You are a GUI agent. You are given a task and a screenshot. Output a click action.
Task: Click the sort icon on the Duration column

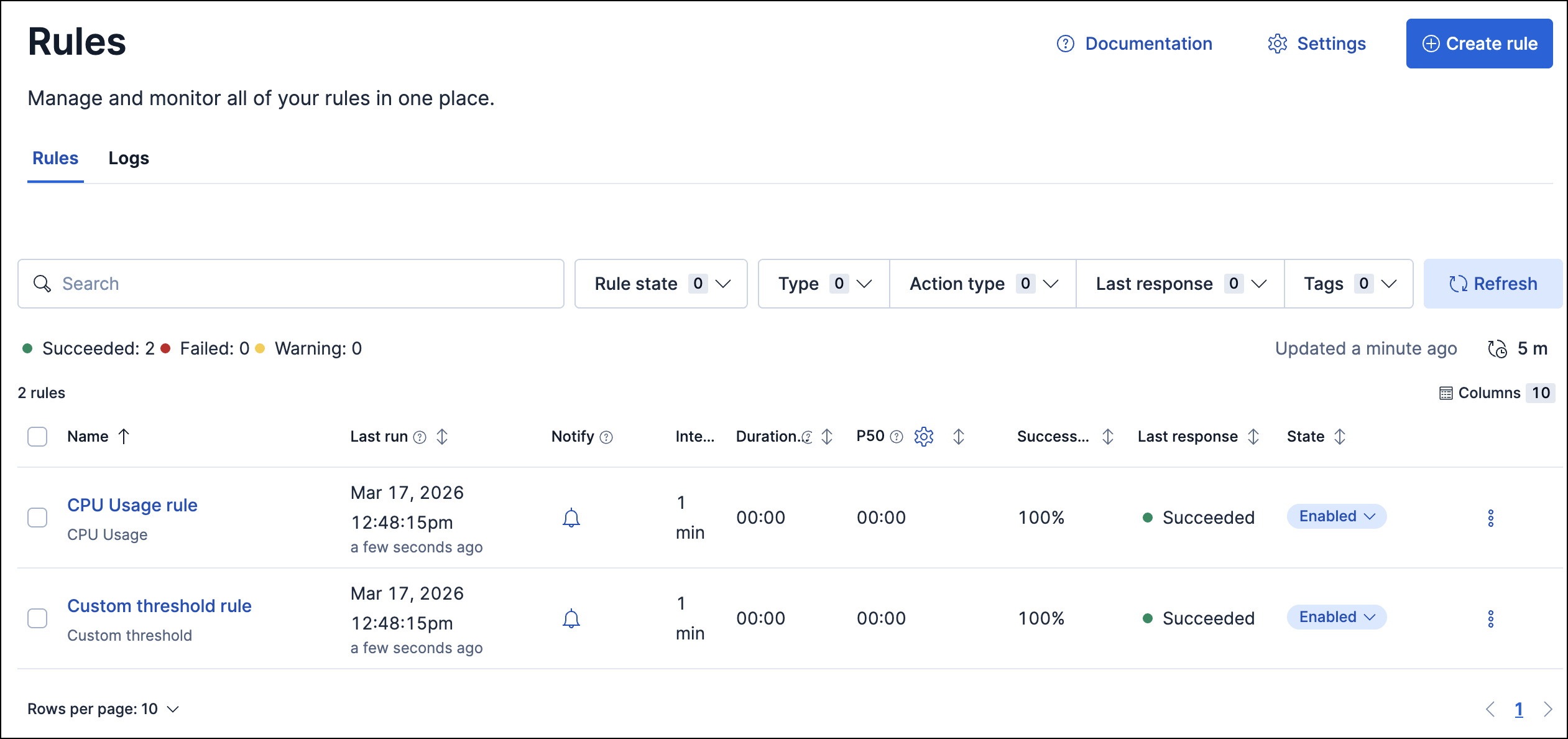point(827,436)
